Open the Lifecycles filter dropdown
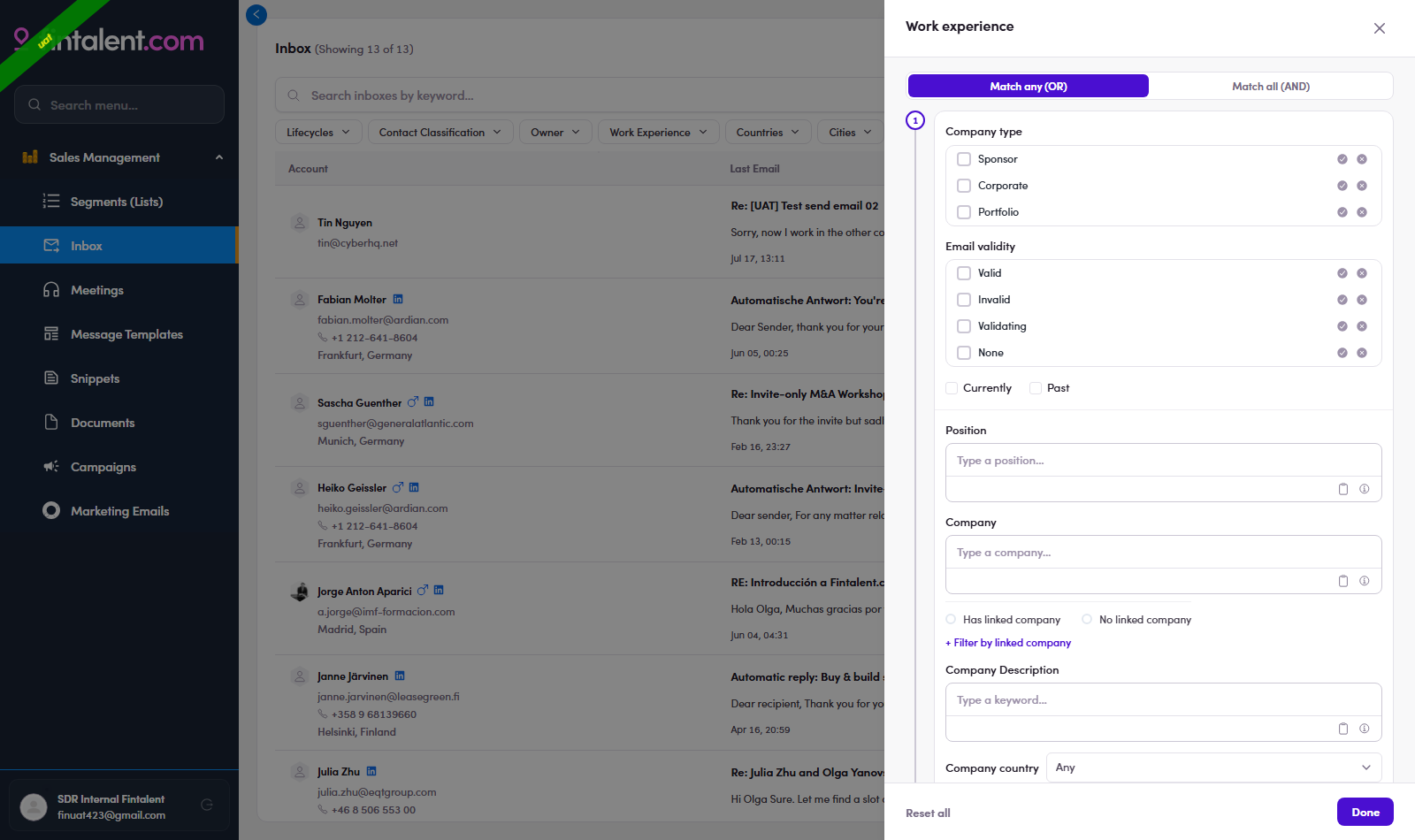The image size is (1415, 840). pos(318,133)
